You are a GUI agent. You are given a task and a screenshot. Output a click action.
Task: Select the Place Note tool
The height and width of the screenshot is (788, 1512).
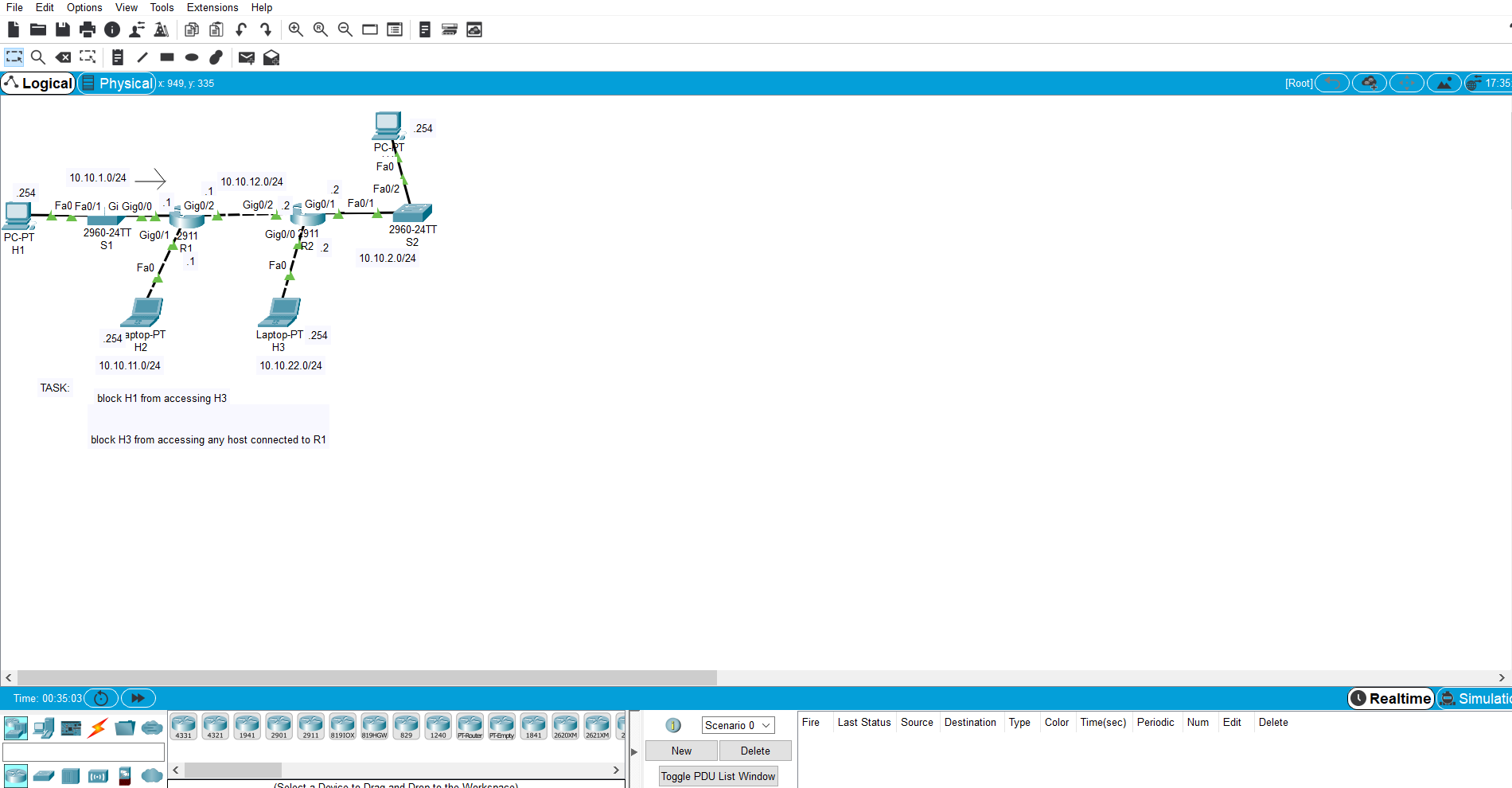tap(118, 57)
